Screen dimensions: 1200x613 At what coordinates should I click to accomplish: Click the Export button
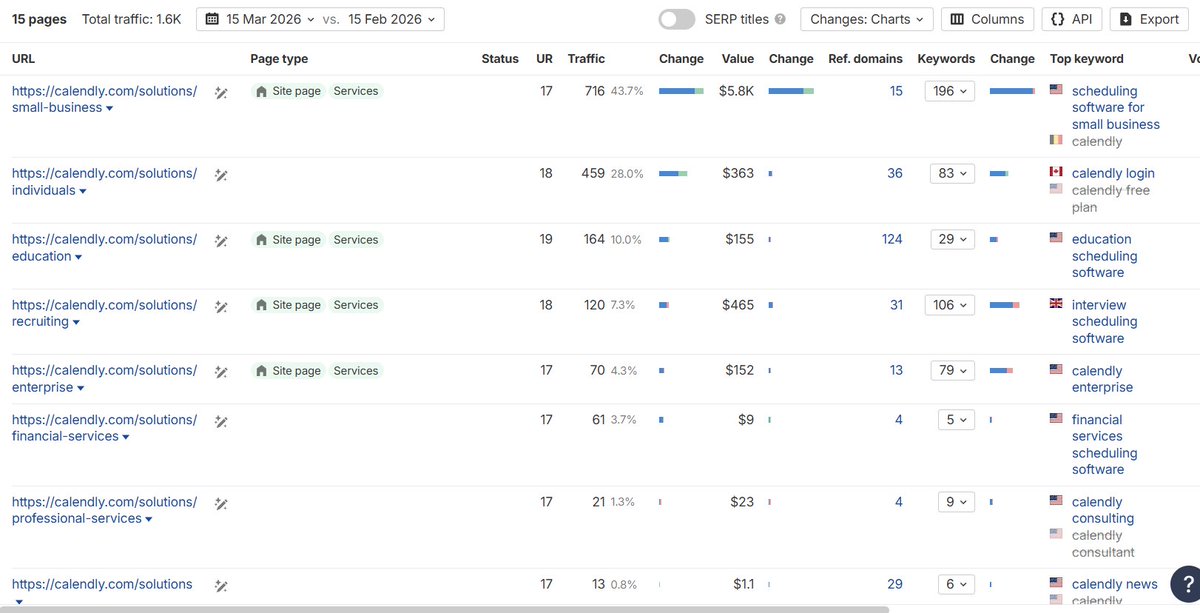(x=1150, y=19)
